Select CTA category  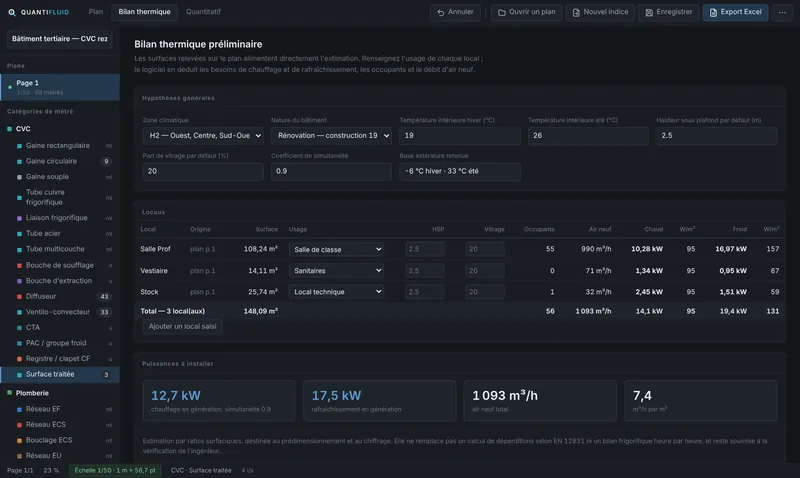(x=60, y=328)
